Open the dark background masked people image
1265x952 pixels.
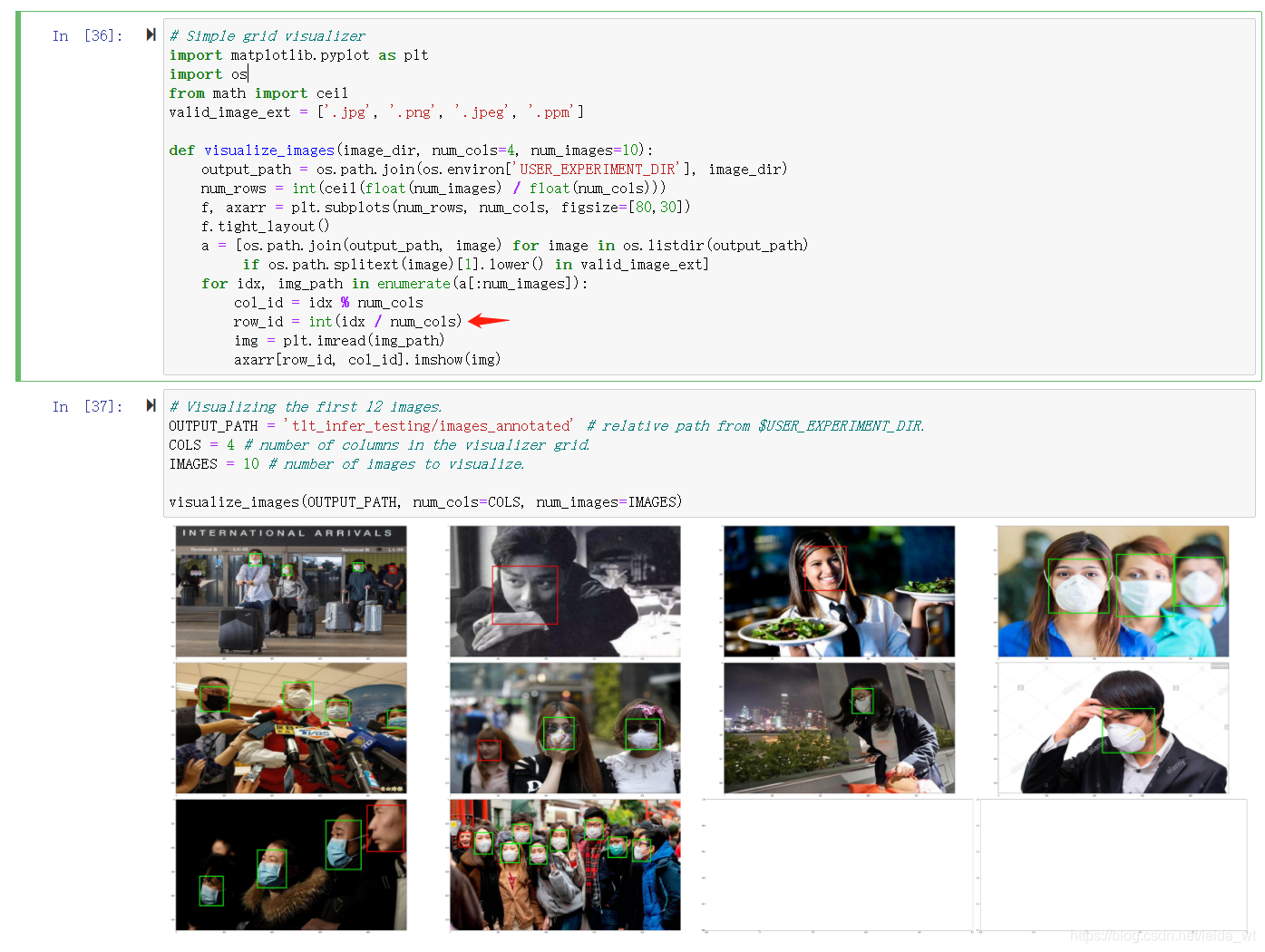(x=291, y=865)
